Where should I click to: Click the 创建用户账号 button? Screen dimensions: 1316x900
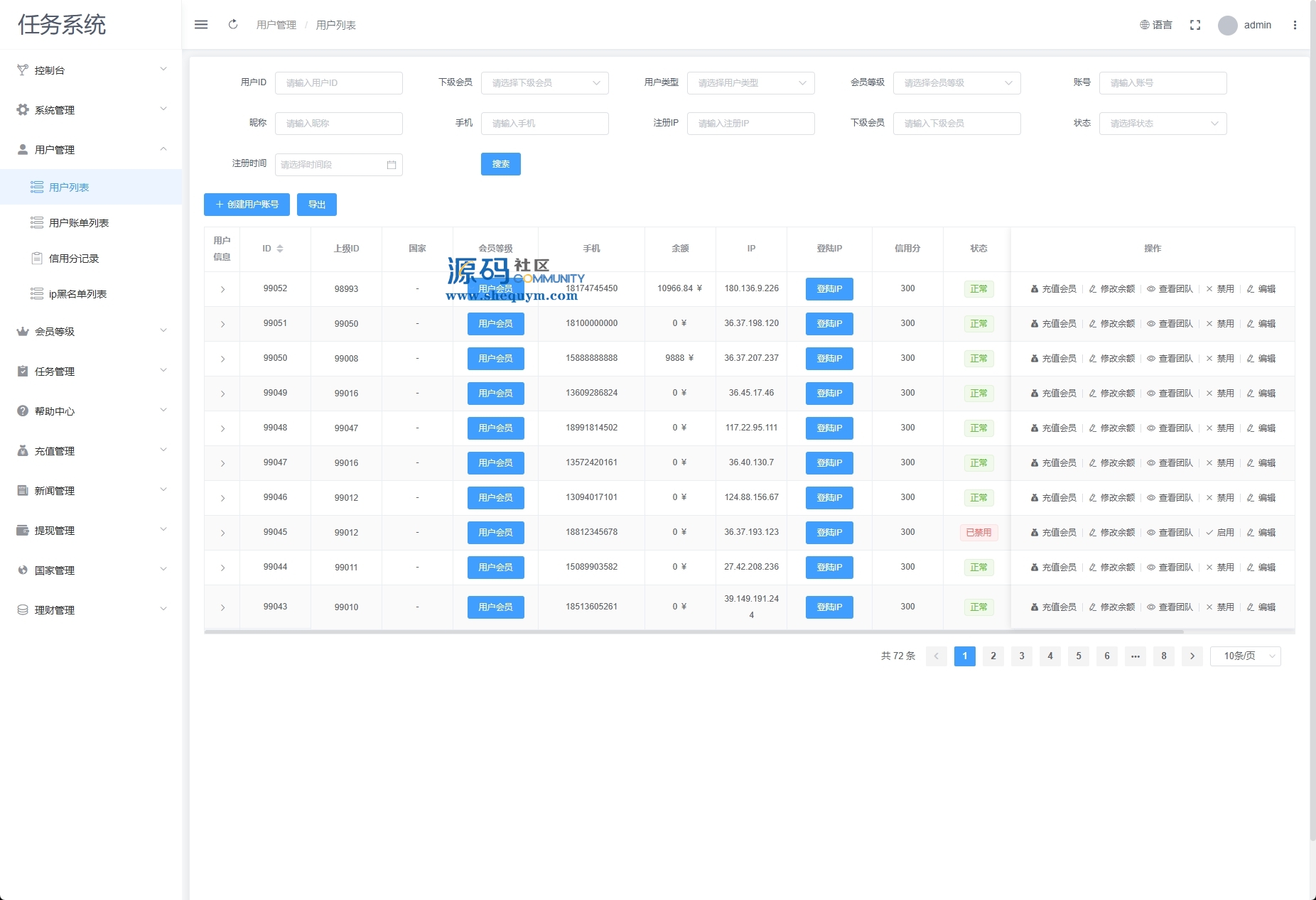(247, 205)
